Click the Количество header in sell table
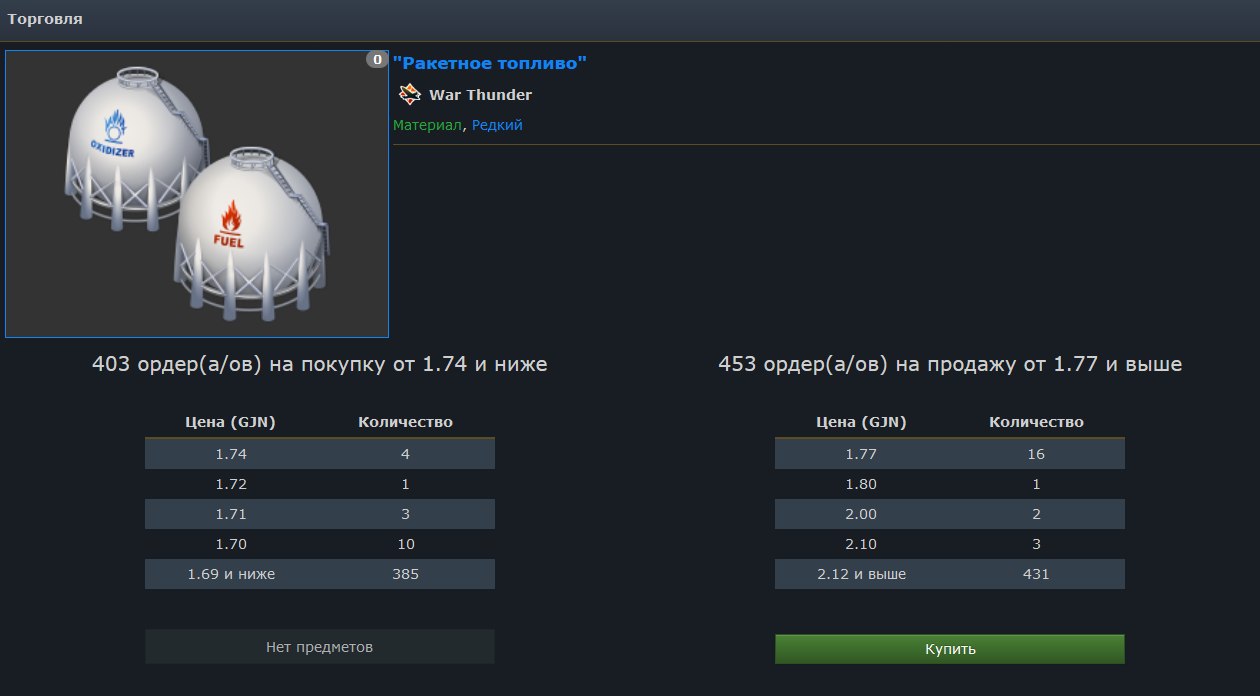The width and height of the screenshot is (1260, 696). coord(1036,422)
